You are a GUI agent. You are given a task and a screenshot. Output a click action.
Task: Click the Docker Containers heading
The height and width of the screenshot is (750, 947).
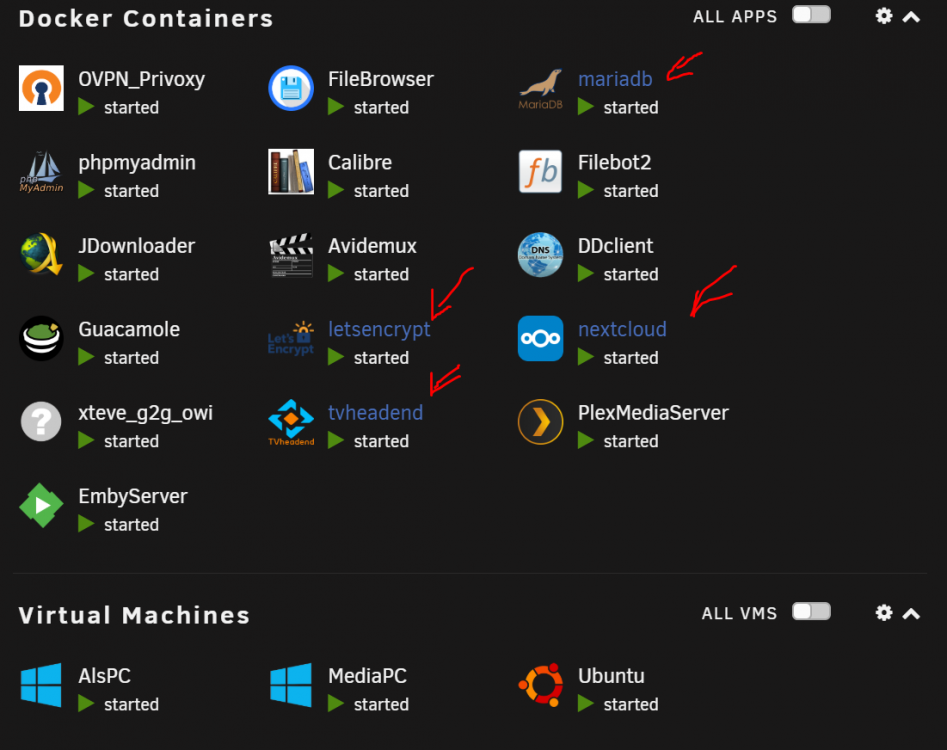click(x=146, y=19)
